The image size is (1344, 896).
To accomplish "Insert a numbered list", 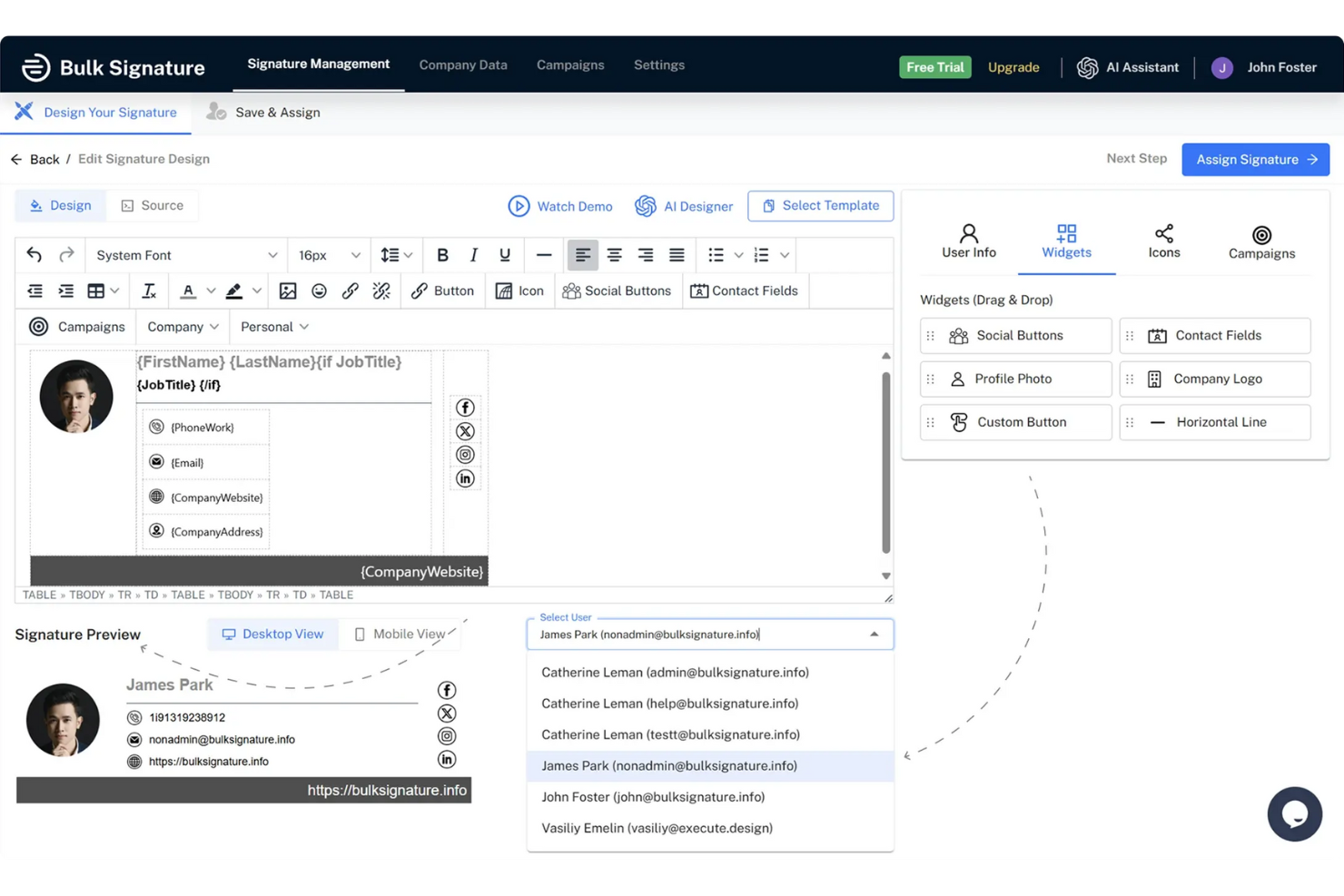I will point(762,255).
